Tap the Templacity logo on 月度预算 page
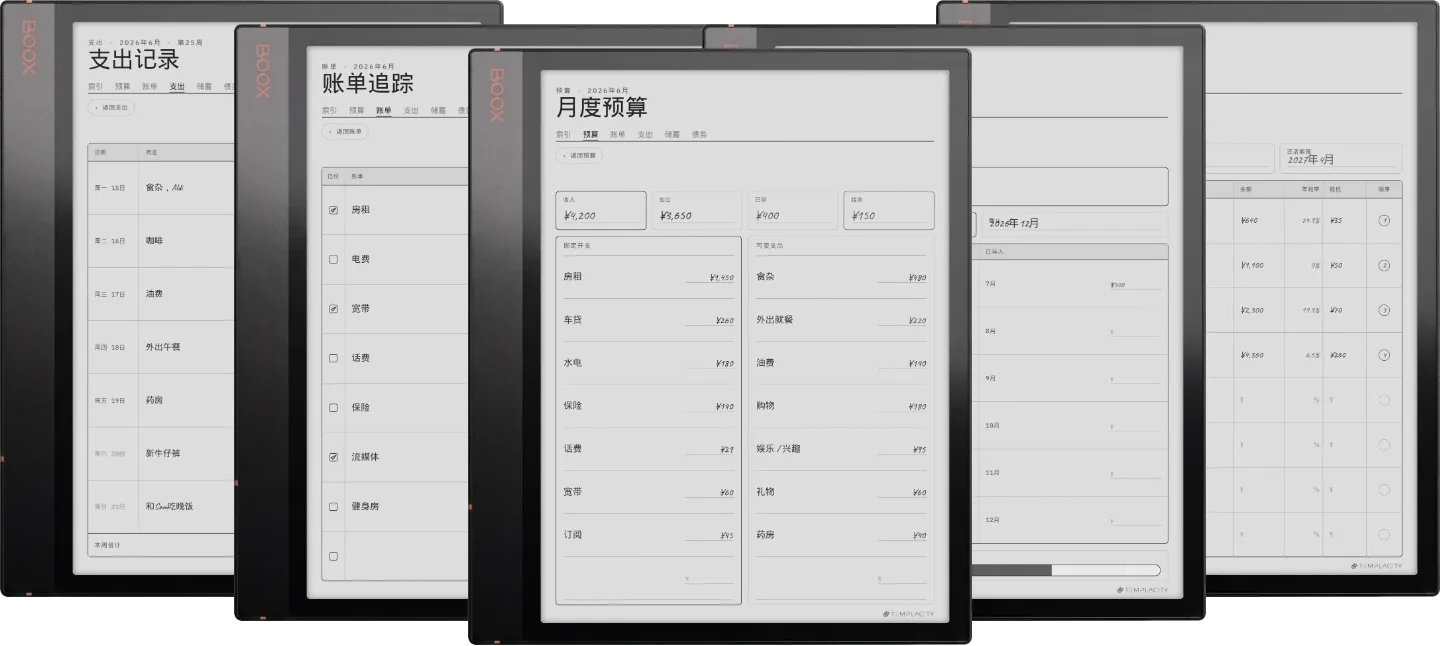 [x=908, y=614]
